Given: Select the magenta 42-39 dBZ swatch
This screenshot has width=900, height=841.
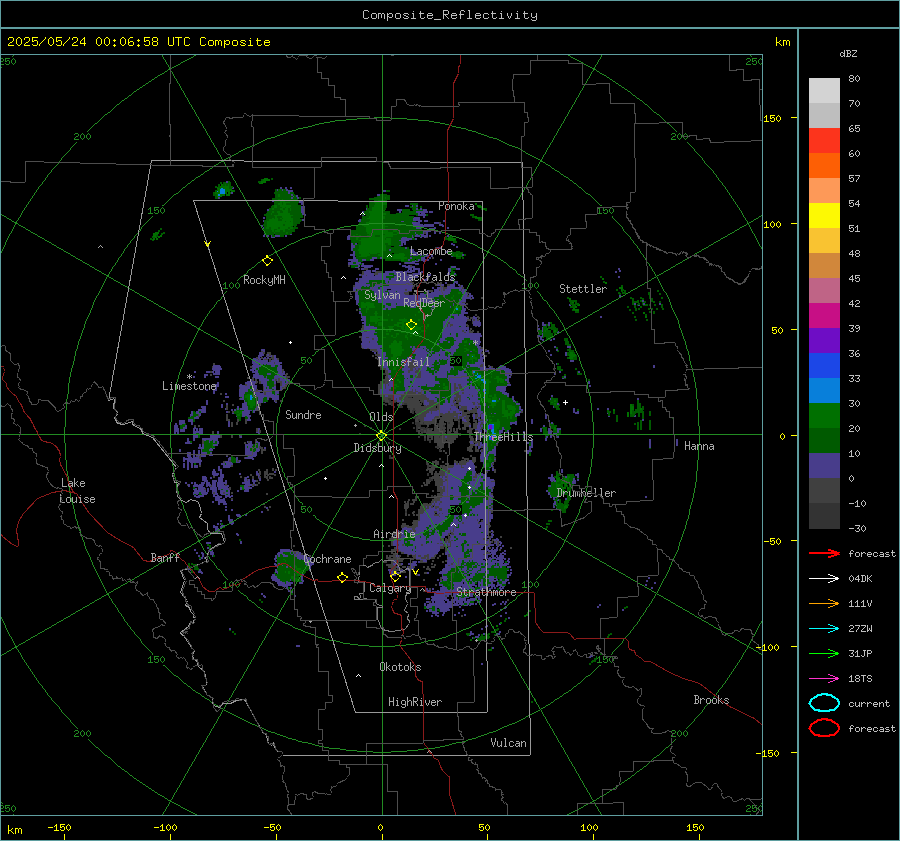Looking at the screenshot, I should (x=824, y=316).
